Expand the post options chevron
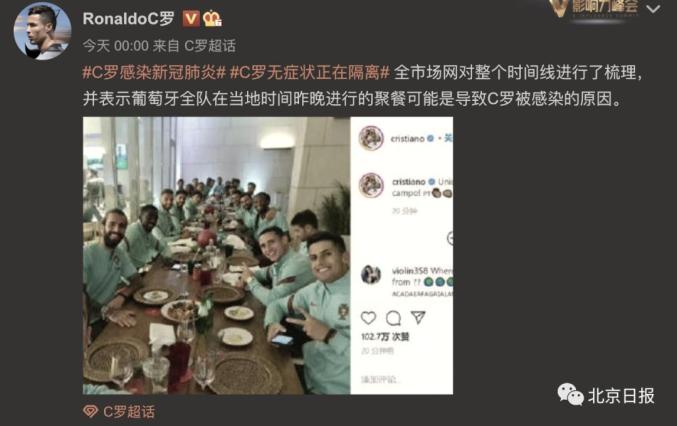 [x=653, y=9]
